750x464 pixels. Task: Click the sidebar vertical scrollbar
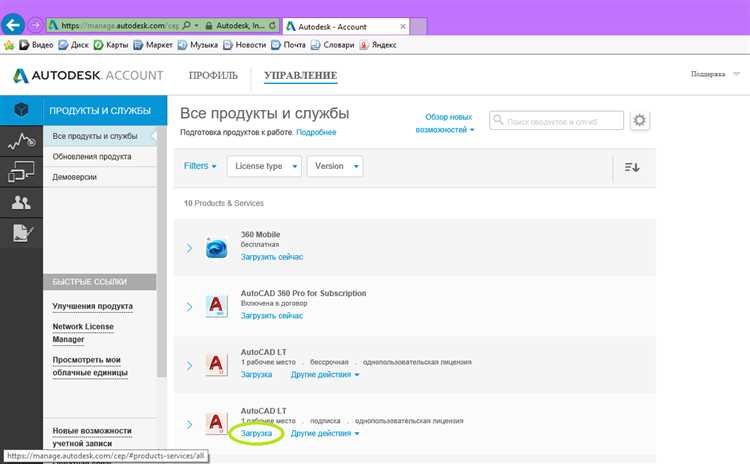pos(162,254)
